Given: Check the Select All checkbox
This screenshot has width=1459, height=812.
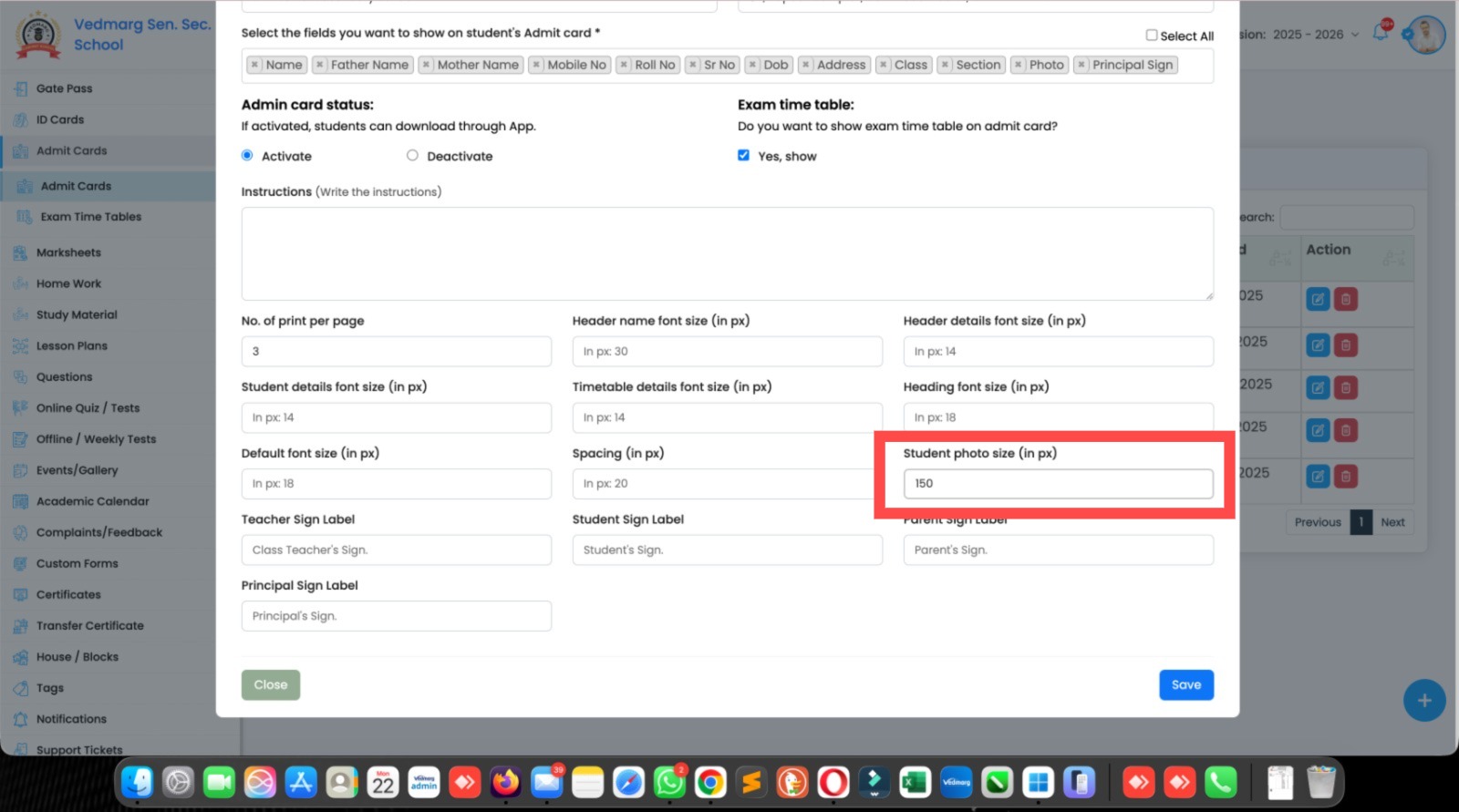Looking at the screenshot, I should point(1152,36).
